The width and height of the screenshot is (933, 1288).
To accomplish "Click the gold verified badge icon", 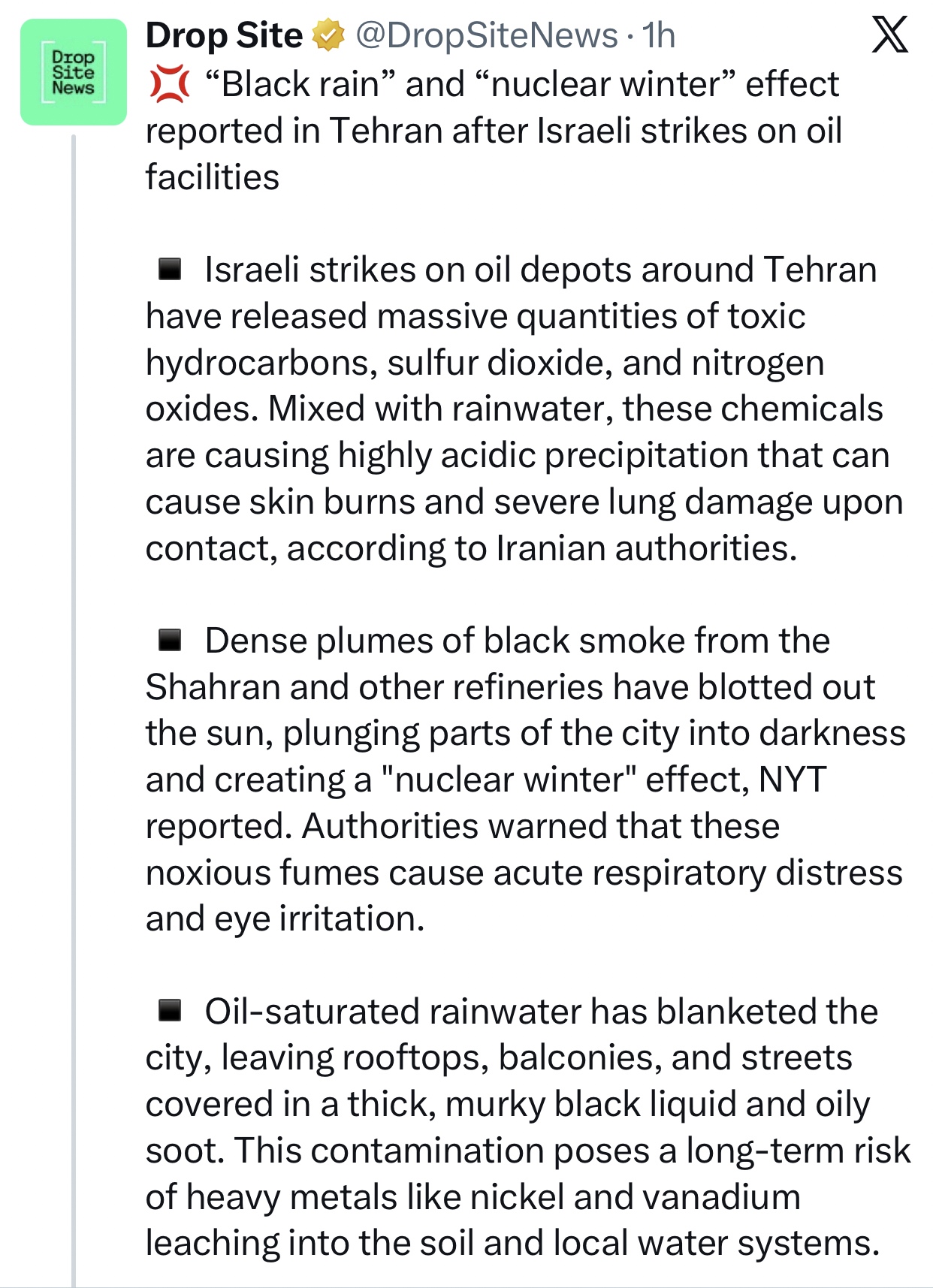I will (328, 35).
